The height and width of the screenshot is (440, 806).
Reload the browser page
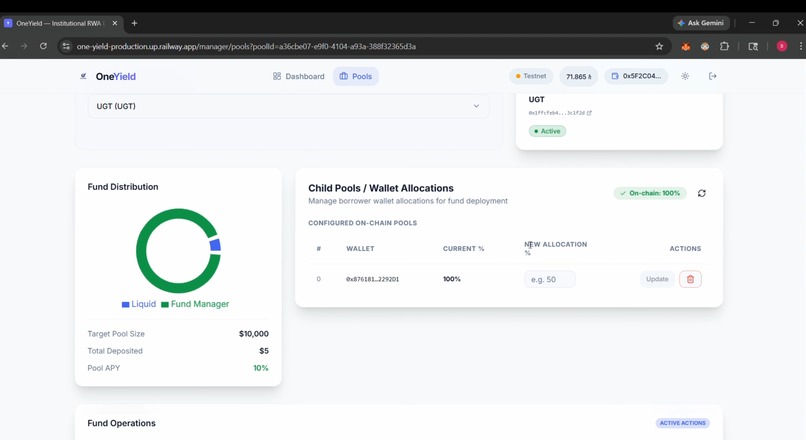pos(43,46)
